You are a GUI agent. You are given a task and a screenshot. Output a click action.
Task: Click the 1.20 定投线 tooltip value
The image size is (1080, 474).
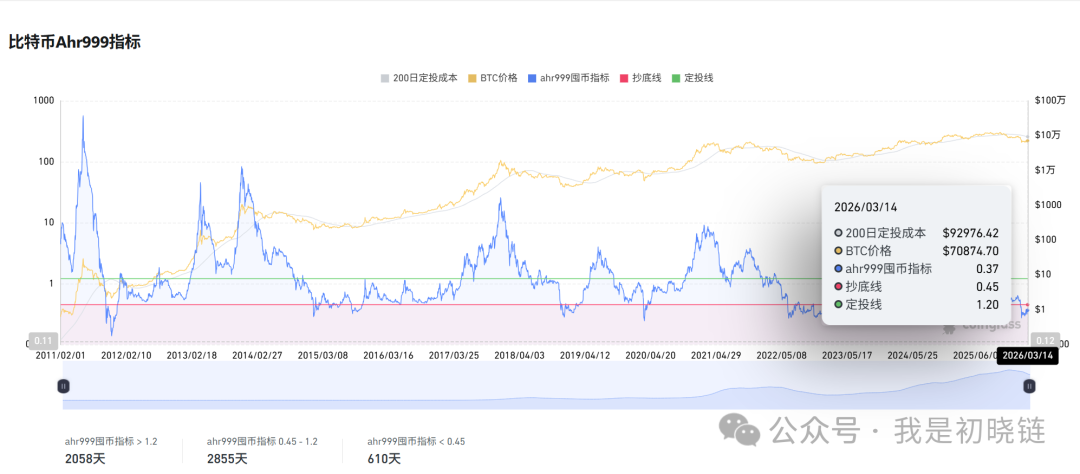pyautogui.click(x=988, y=305)
